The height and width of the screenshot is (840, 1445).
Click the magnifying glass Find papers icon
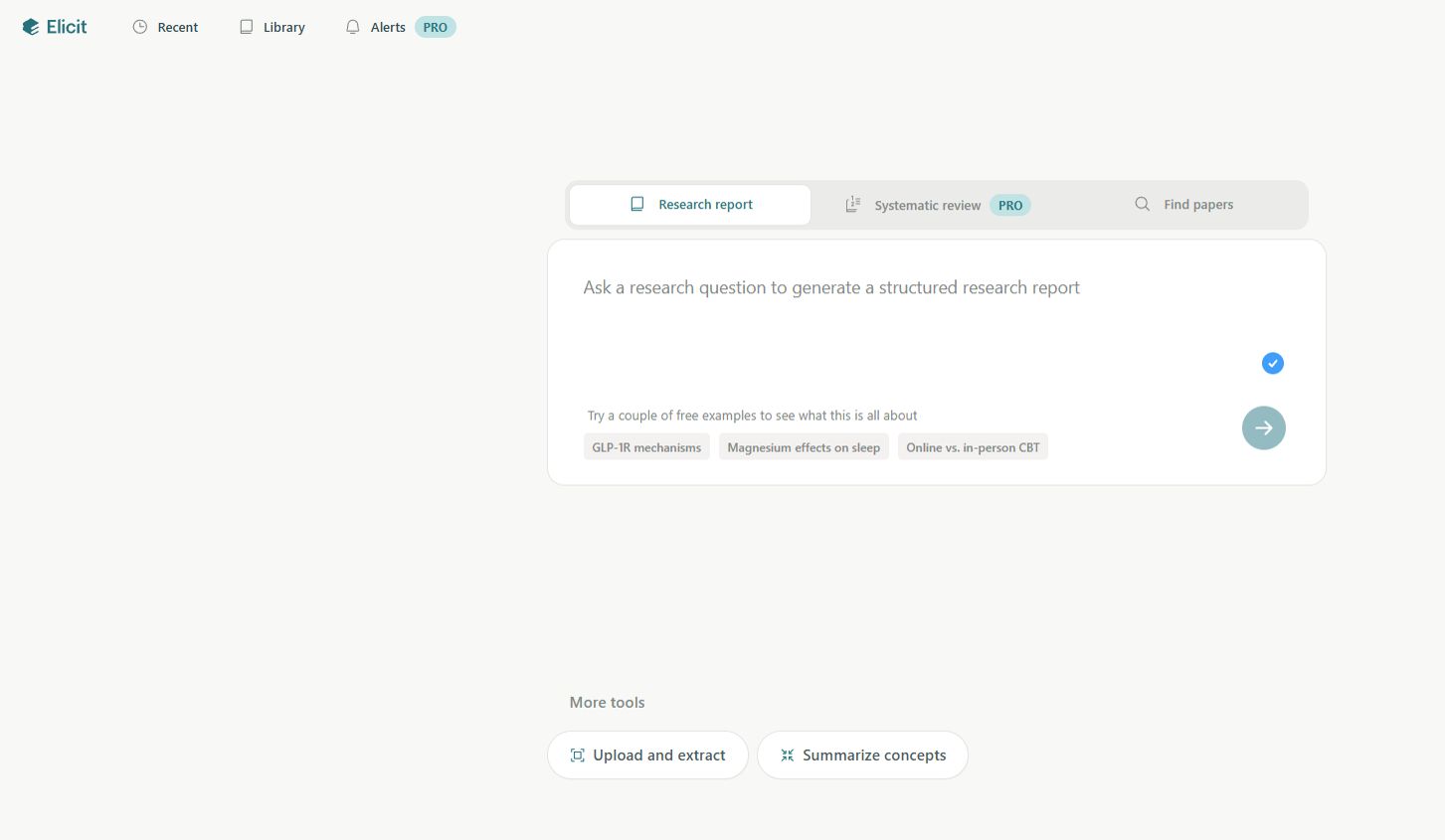point(1143,204)
